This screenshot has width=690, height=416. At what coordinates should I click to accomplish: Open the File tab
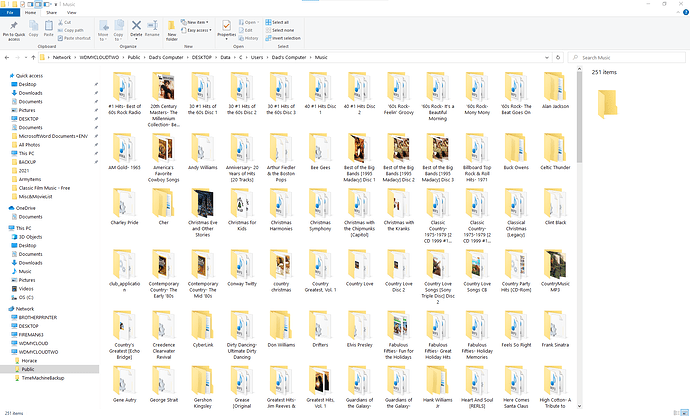pos(10,12)
